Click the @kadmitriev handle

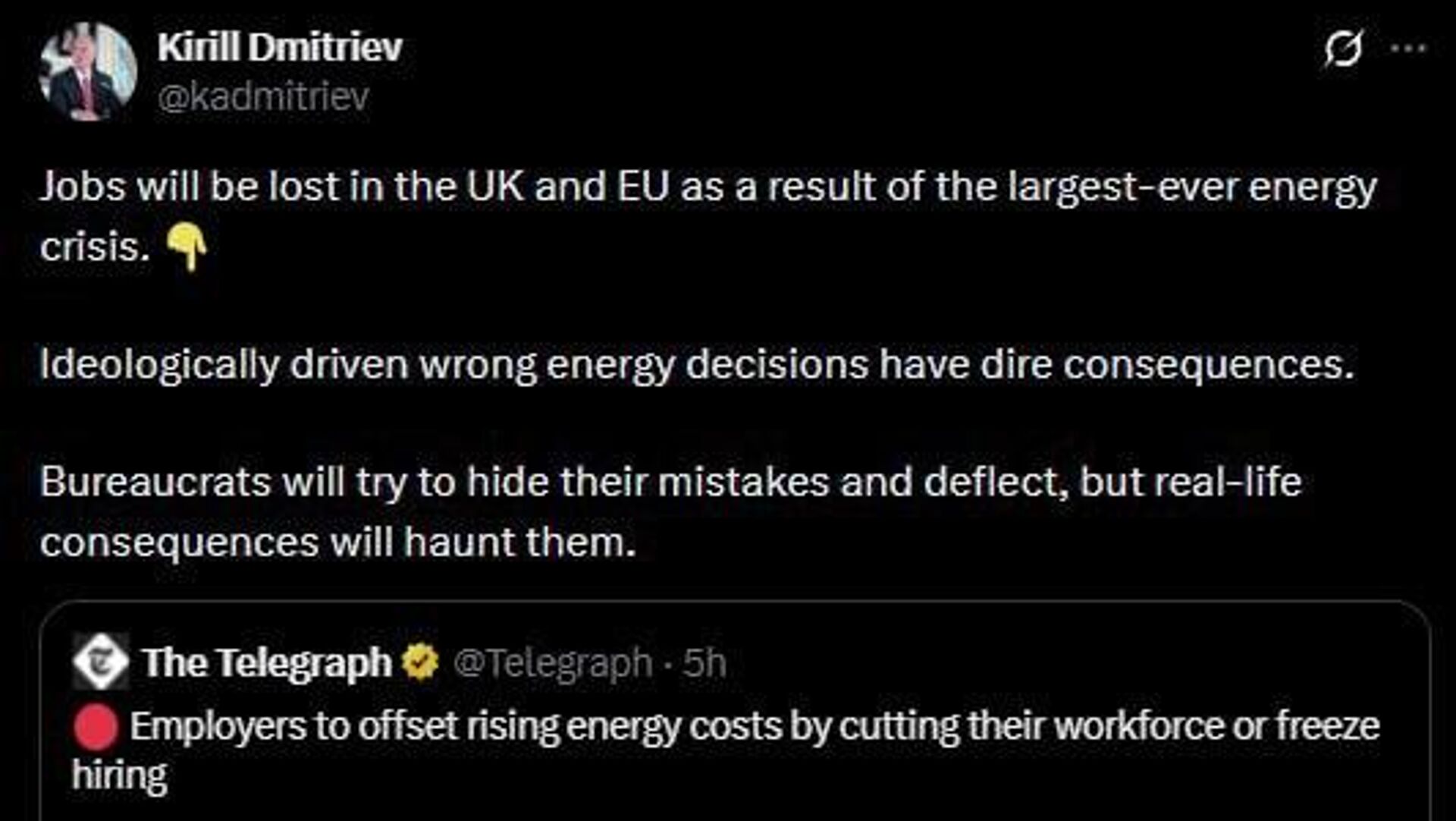pos(263,97)
